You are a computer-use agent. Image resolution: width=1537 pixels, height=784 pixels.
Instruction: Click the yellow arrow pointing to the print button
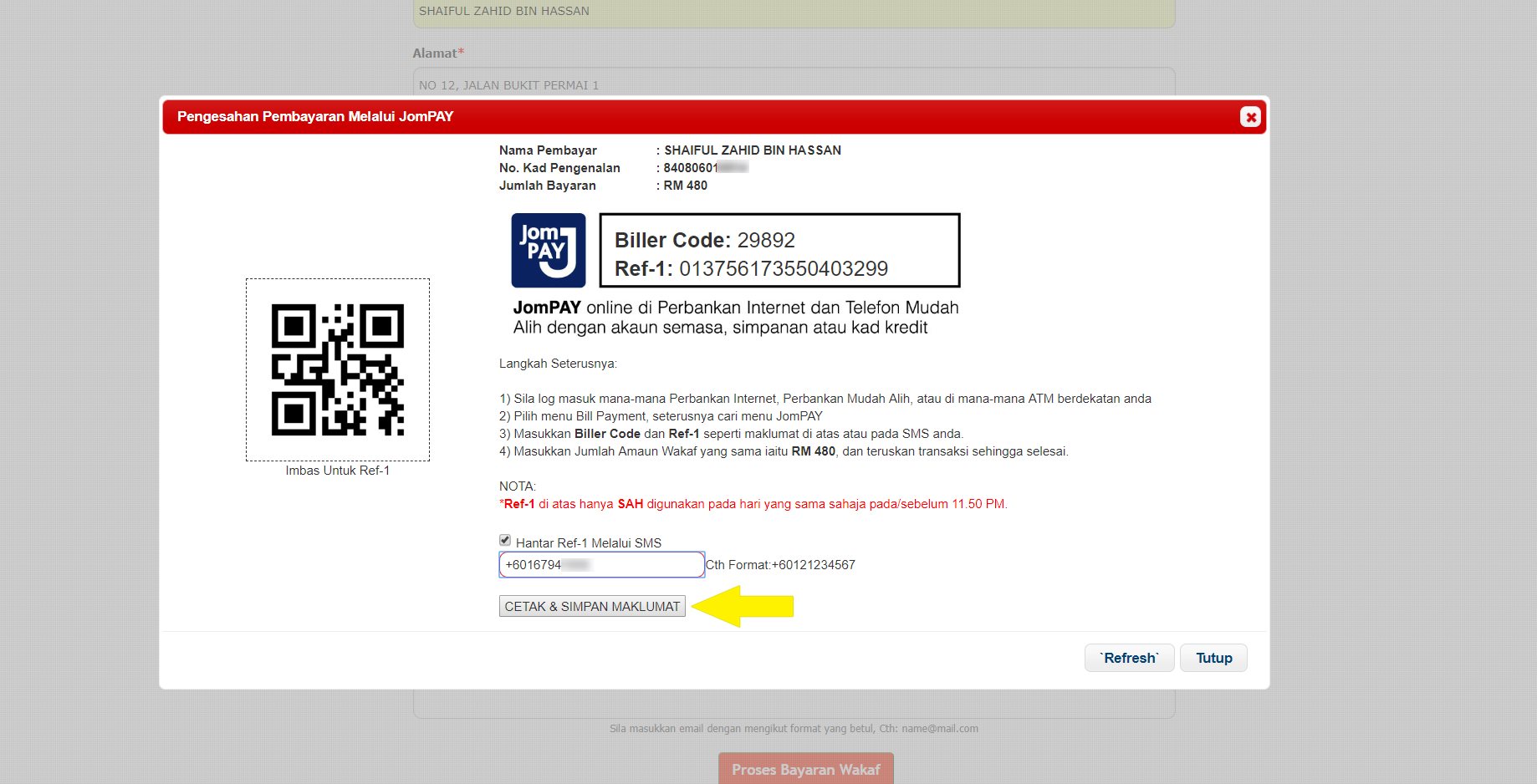[742, 606]
